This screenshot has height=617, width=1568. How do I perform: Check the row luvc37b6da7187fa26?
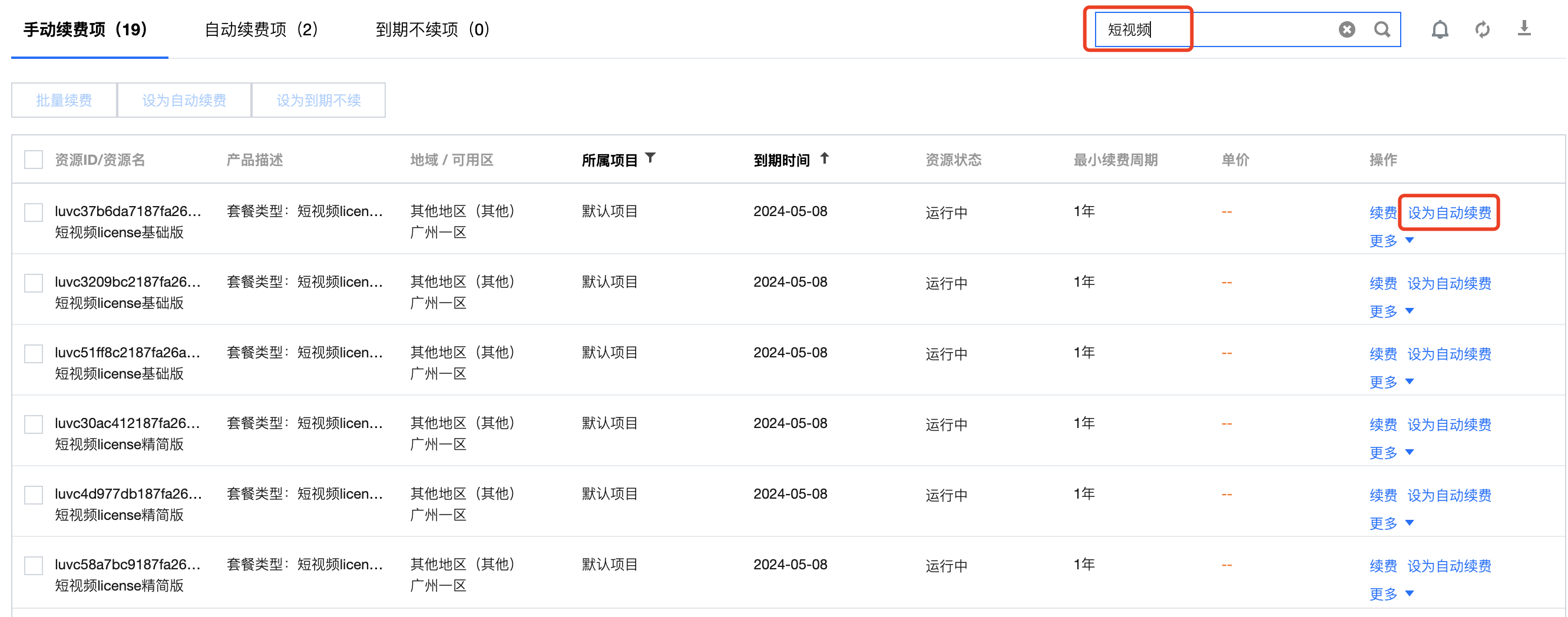coord(34,213)
